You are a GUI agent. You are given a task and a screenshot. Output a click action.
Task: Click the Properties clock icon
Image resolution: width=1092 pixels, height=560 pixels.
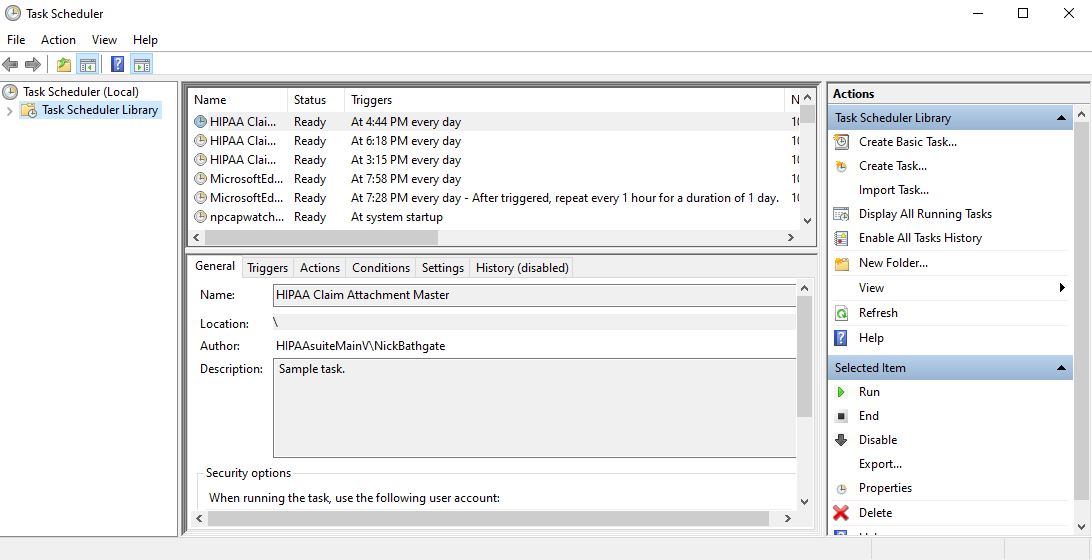tap(841, 489)
